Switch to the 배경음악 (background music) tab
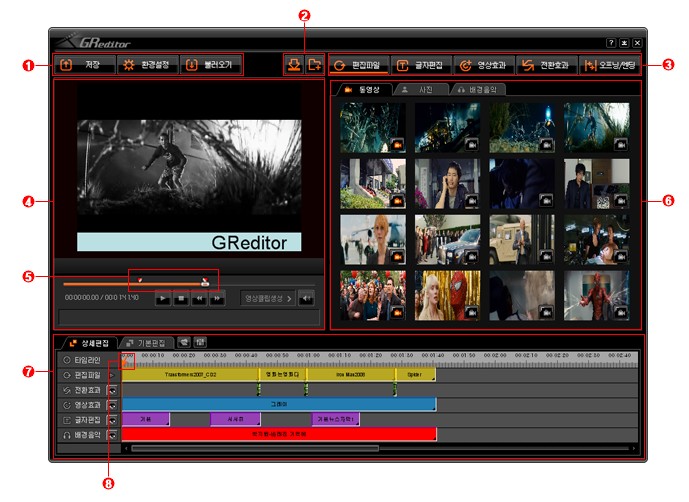 click(x=478, y=90)
